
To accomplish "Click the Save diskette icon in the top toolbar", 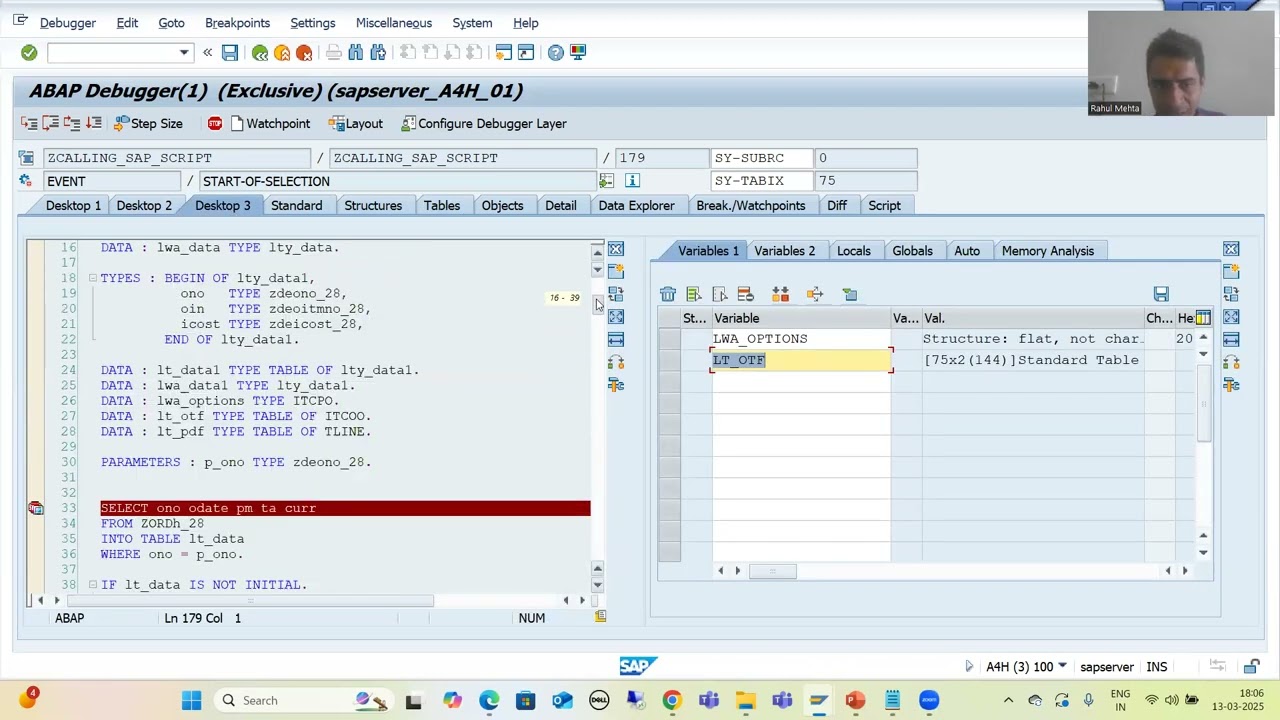I will (x=230, y=52).
